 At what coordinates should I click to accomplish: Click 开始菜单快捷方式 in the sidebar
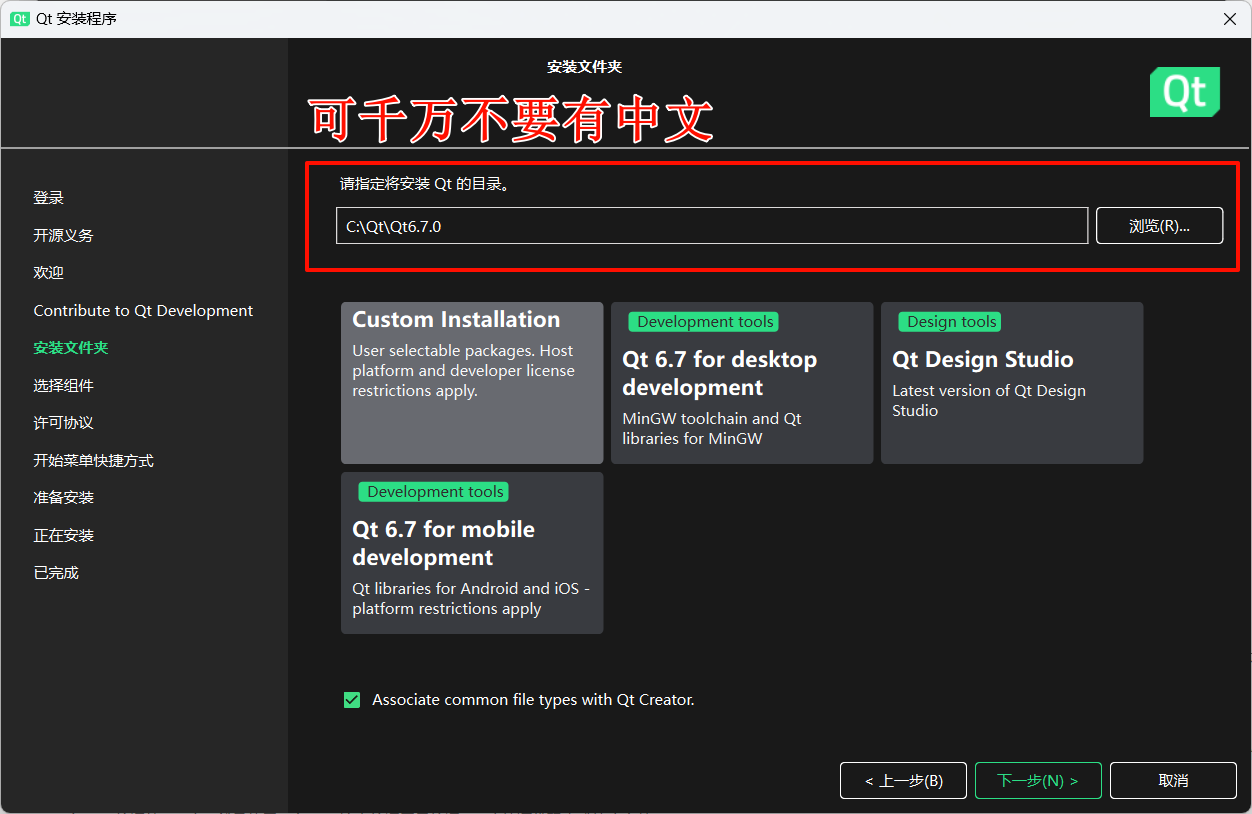pyautogui.click(x=93, y=460)
